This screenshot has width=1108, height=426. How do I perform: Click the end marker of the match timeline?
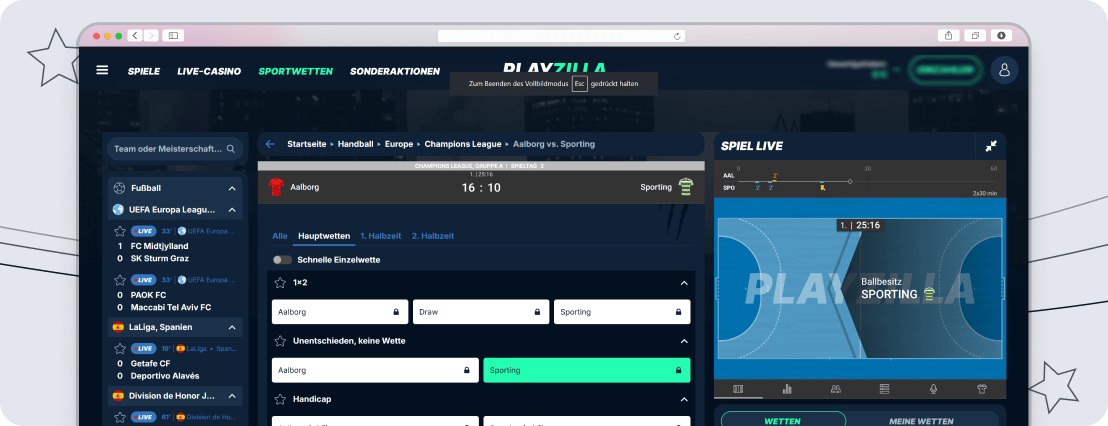[x=850, y=182]
